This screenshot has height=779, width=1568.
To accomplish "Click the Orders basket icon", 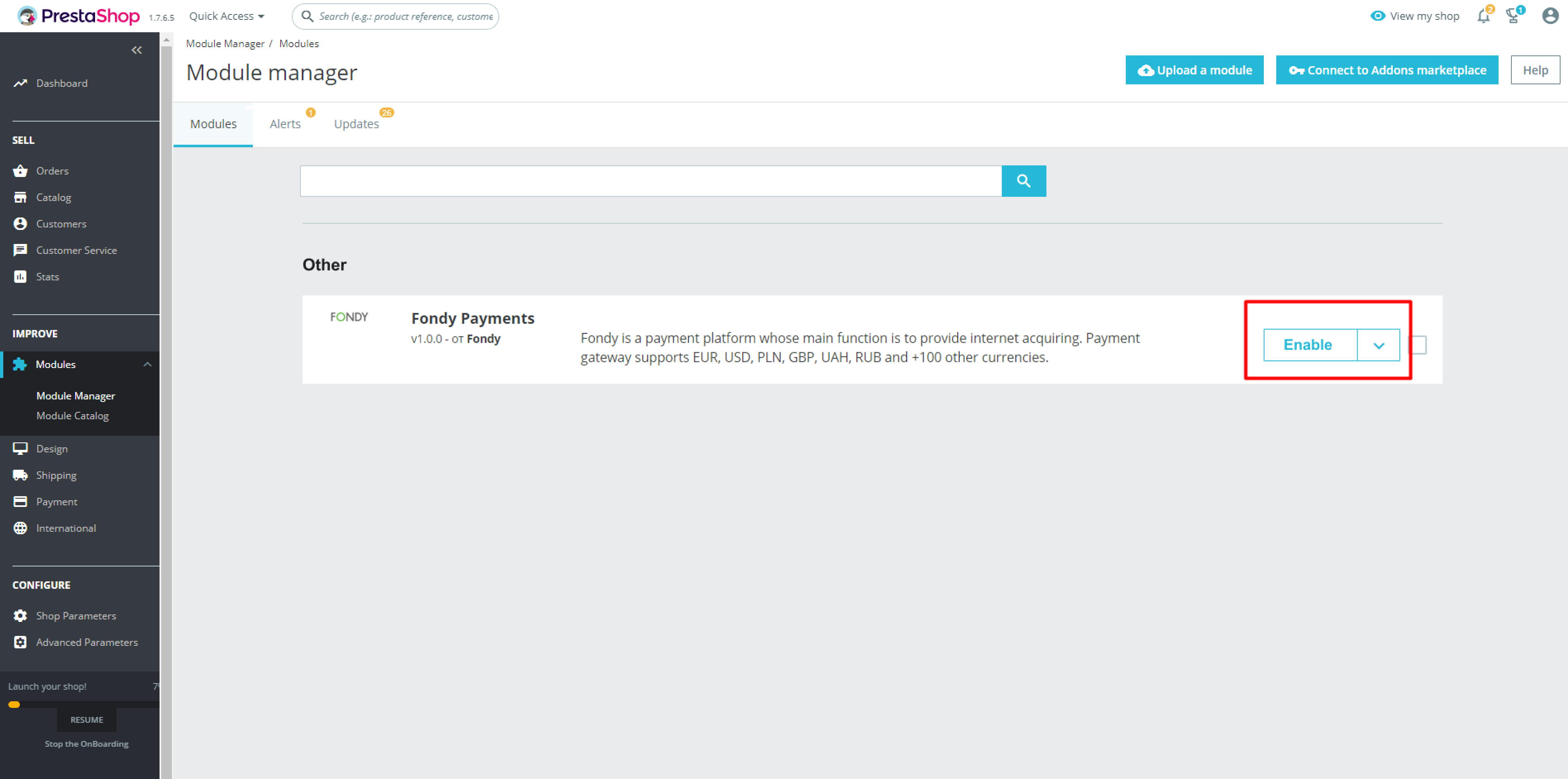I will [20, 170].
